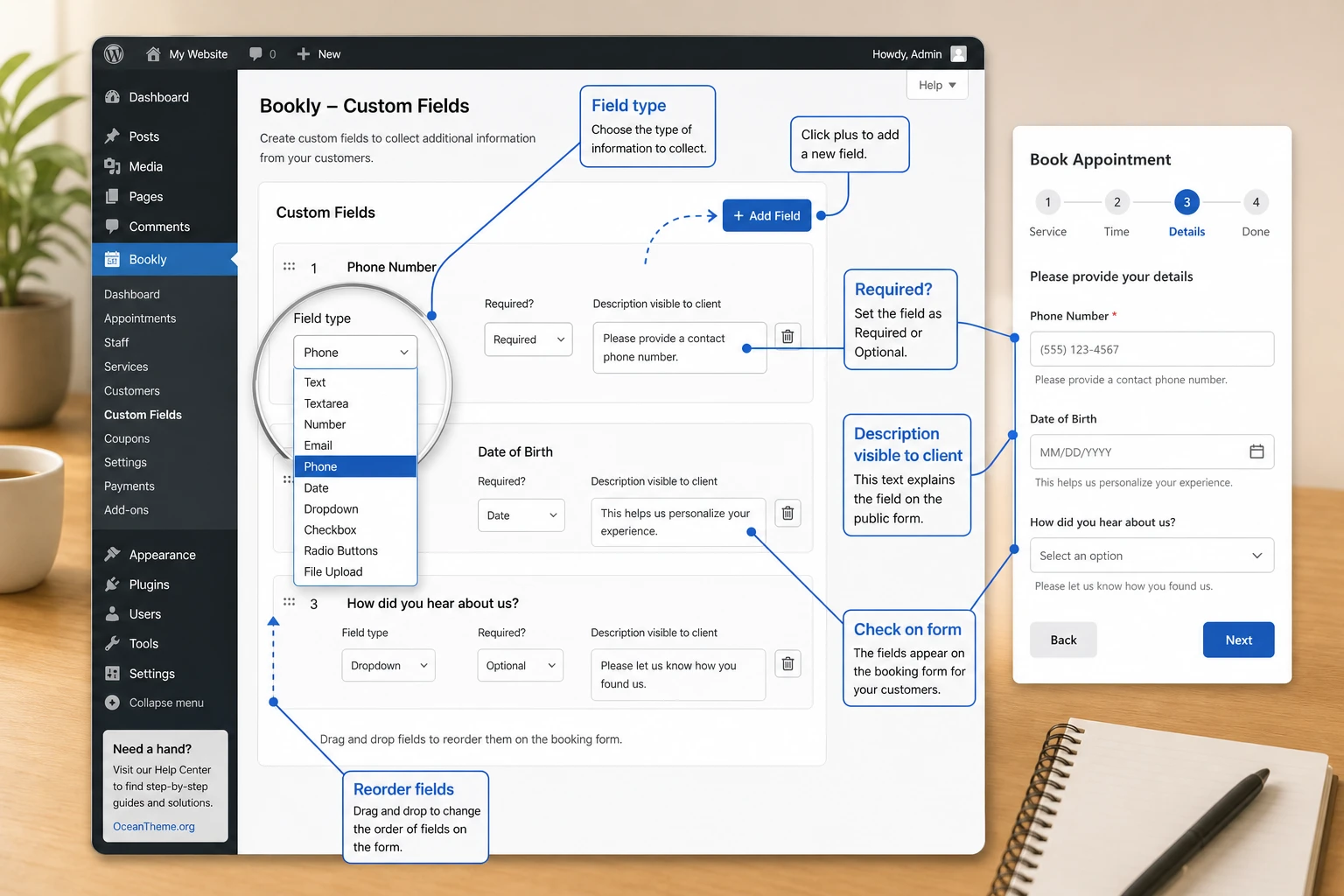Grab drag handle of Phone Number field

289,266
